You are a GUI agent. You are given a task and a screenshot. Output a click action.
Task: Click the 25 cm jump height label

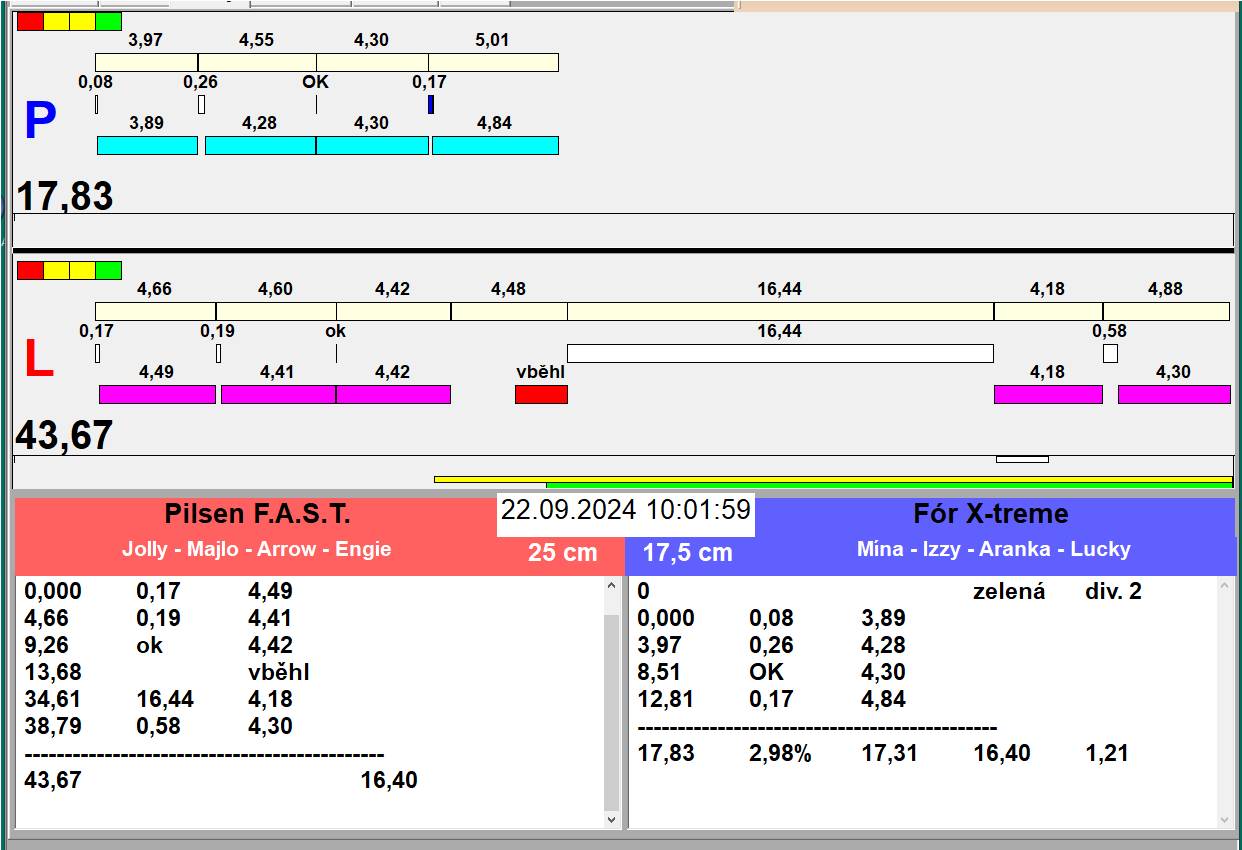[x=562, y=552]
